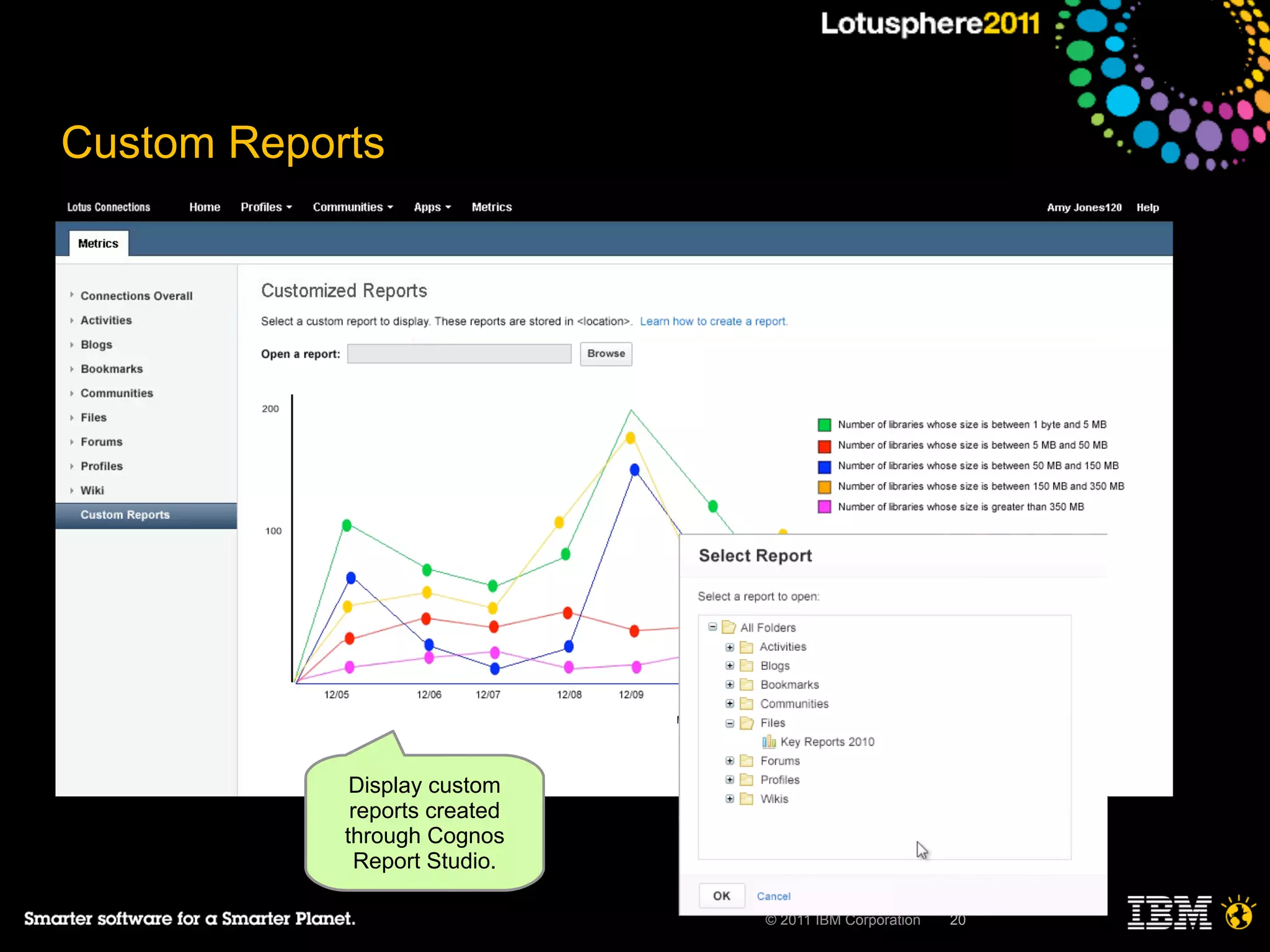Open Forums in the sidebar
The height and width of the screenshot is (952, 1270).
pyautogui.click(x=102, y=442)
